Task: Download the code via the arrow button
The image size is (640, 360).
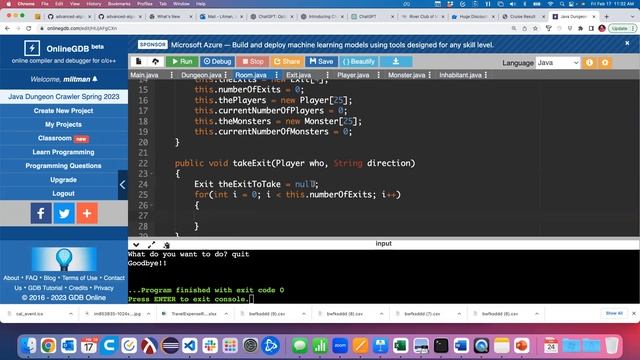Action: (396, 62)
